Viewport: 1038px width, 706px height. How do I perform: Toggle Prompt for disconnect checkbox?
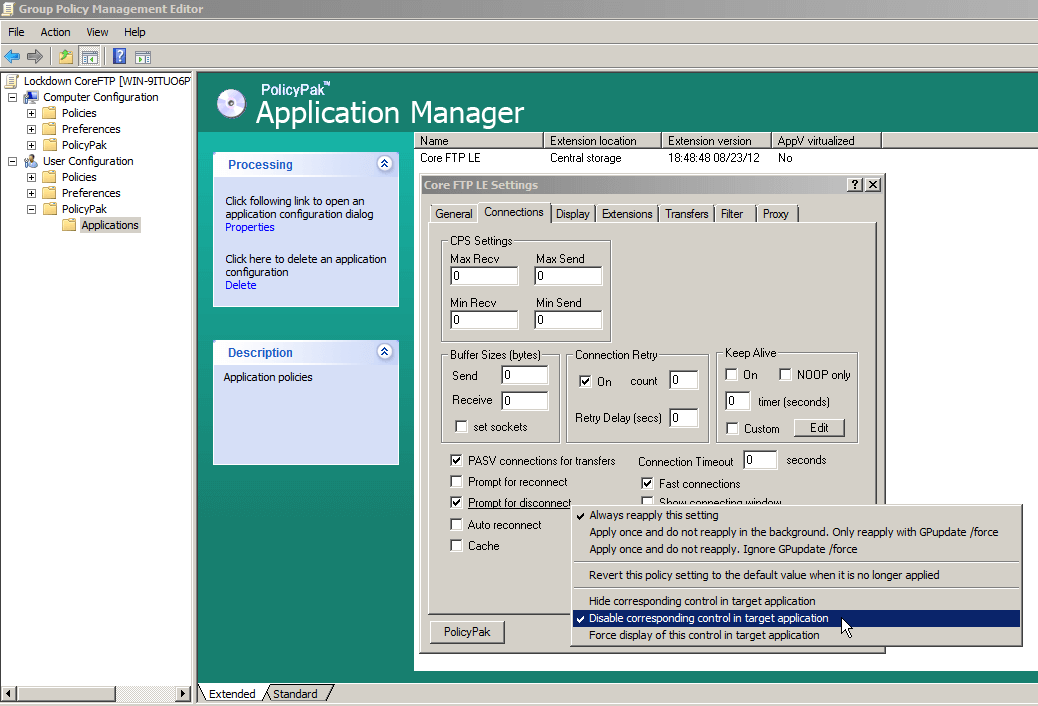[x=456, y=503]
